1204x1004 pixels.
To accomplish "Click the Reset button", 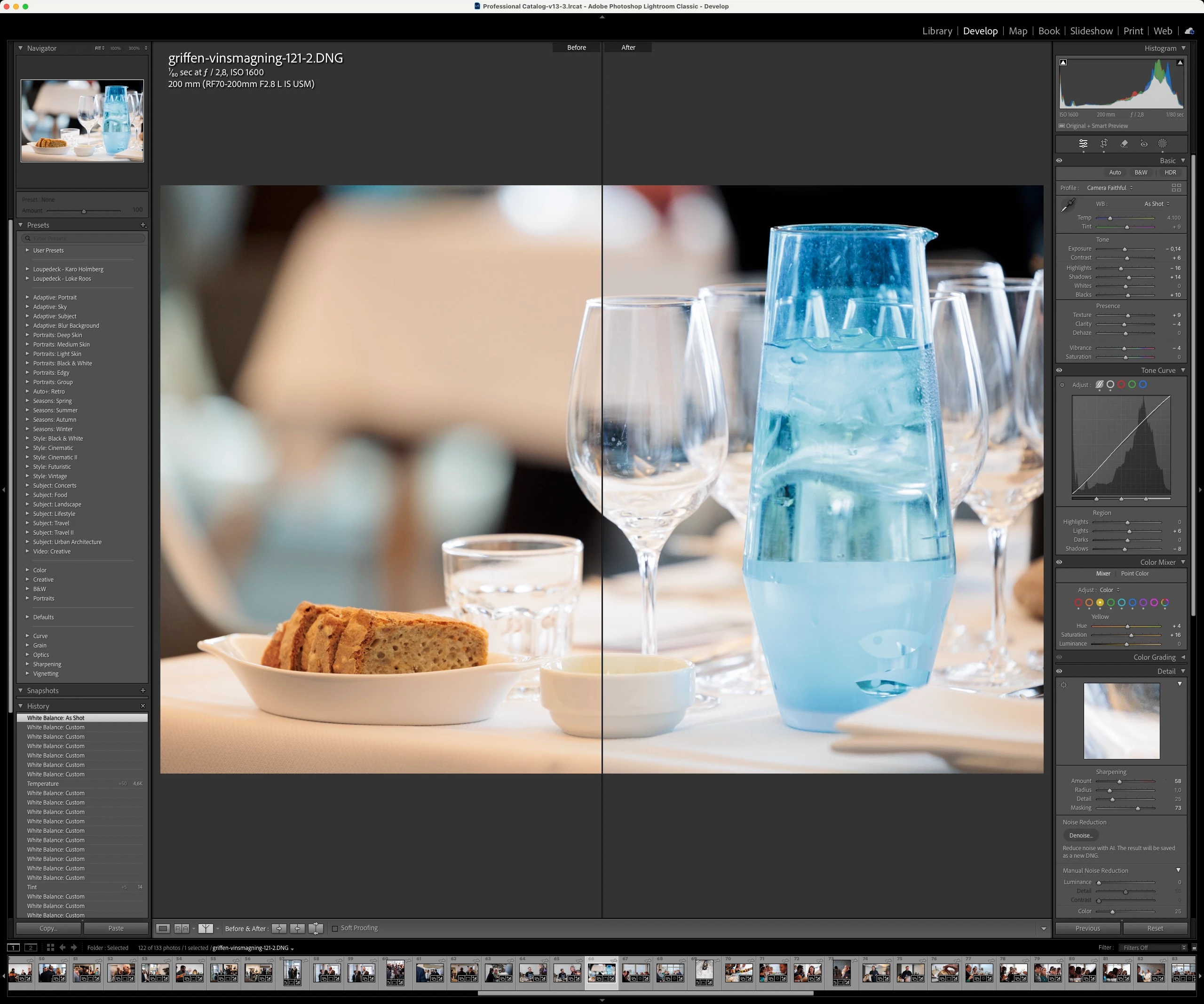I will coord(1155,928).
